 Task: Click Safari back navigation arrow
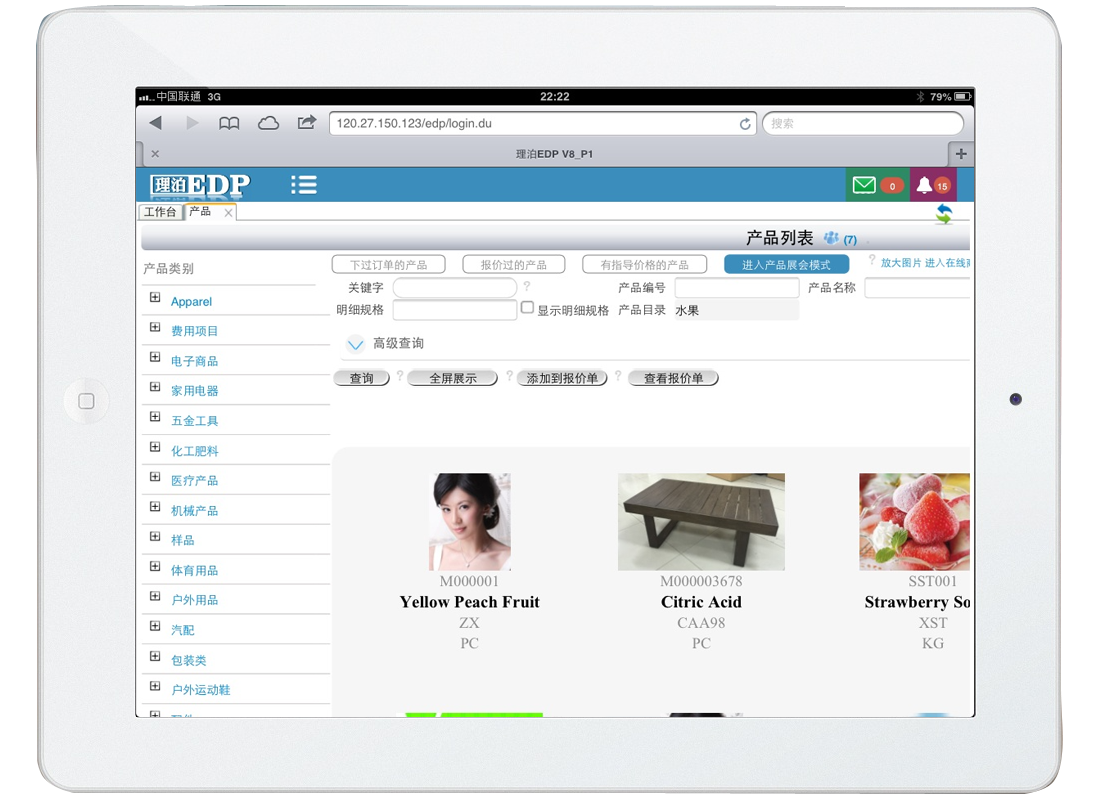click(x=155, y=123)
